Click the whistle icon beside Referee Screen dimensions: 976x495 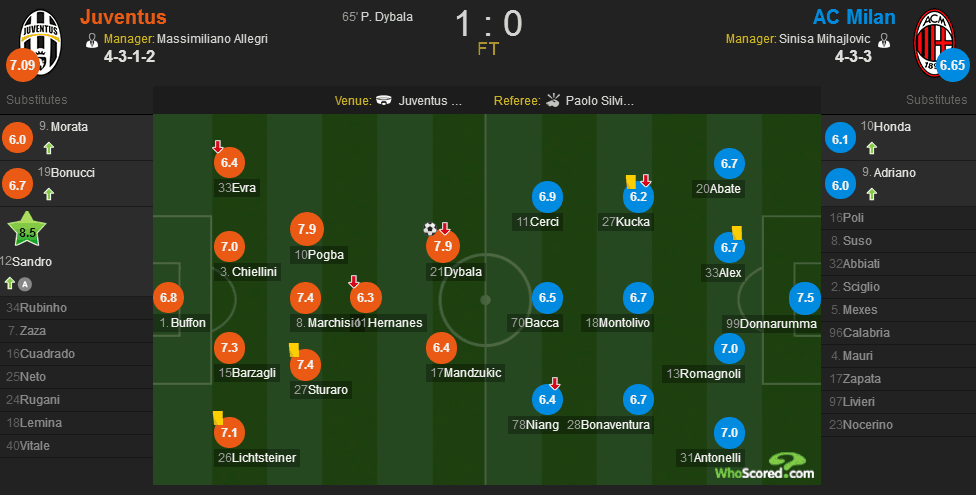[553, 100]
